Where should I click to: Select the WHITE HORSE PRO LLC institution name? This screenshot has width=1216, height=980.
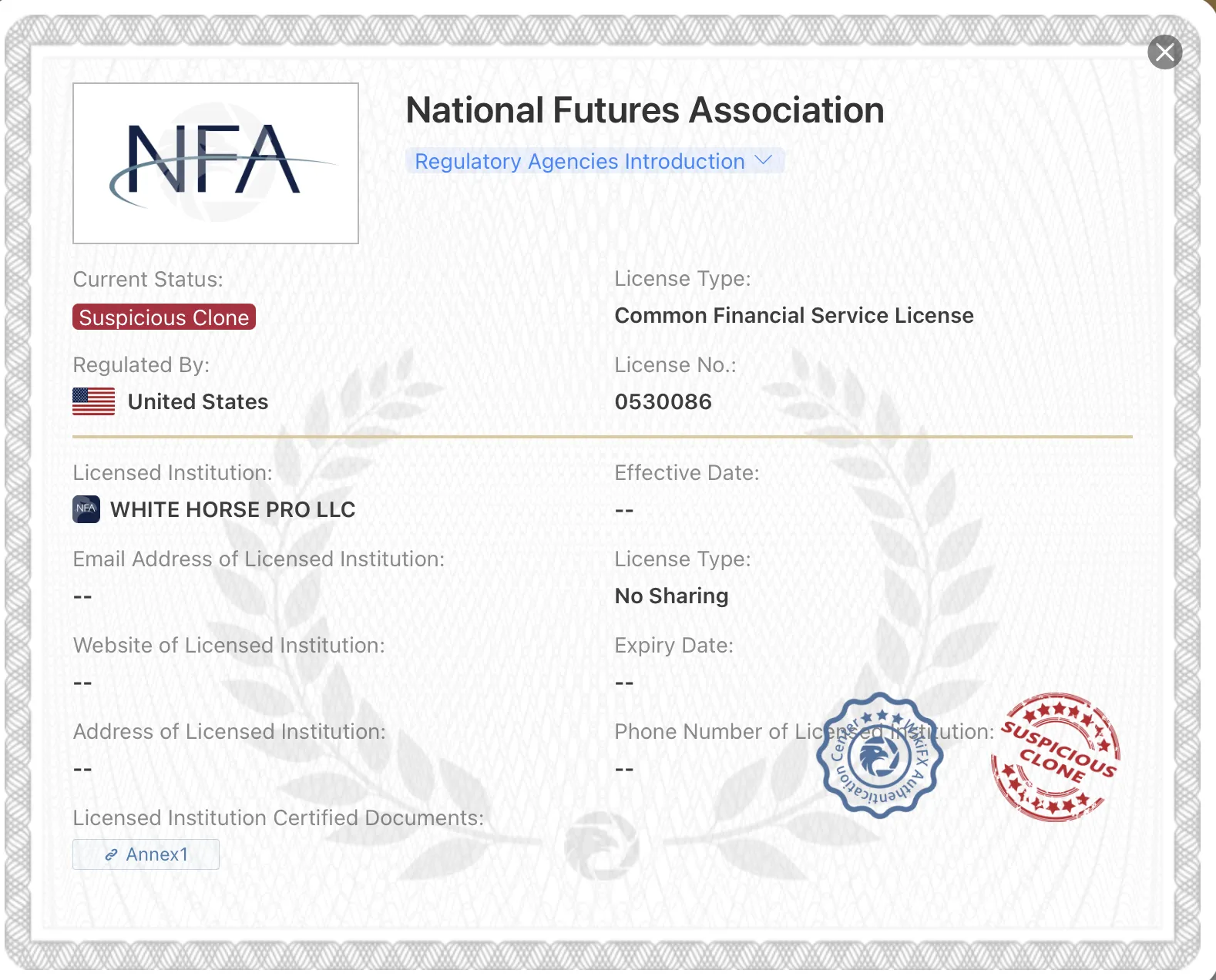[233, 510]
